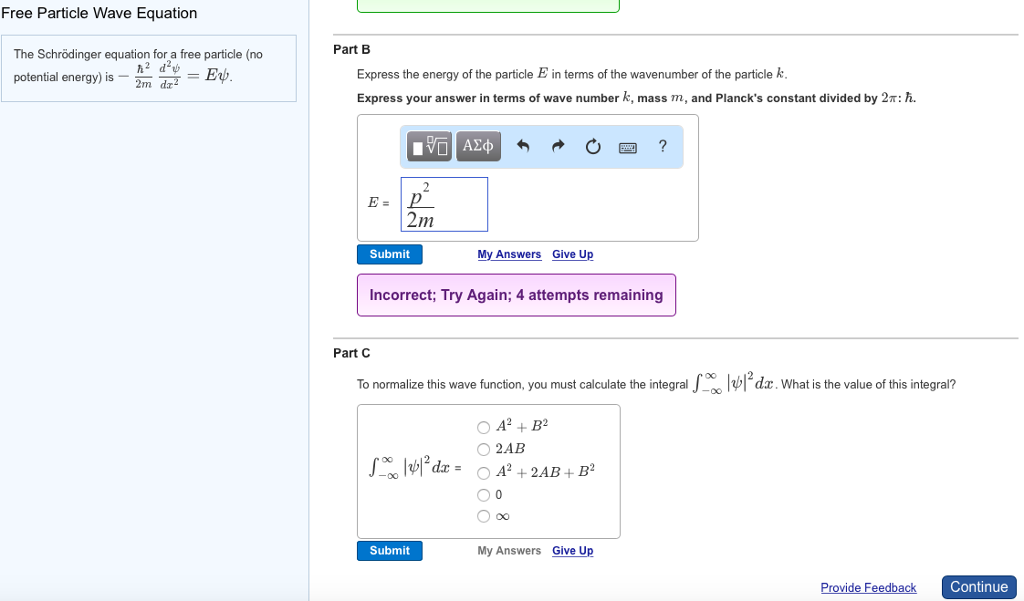Give Up on Part B

click(x=572, y=254)
